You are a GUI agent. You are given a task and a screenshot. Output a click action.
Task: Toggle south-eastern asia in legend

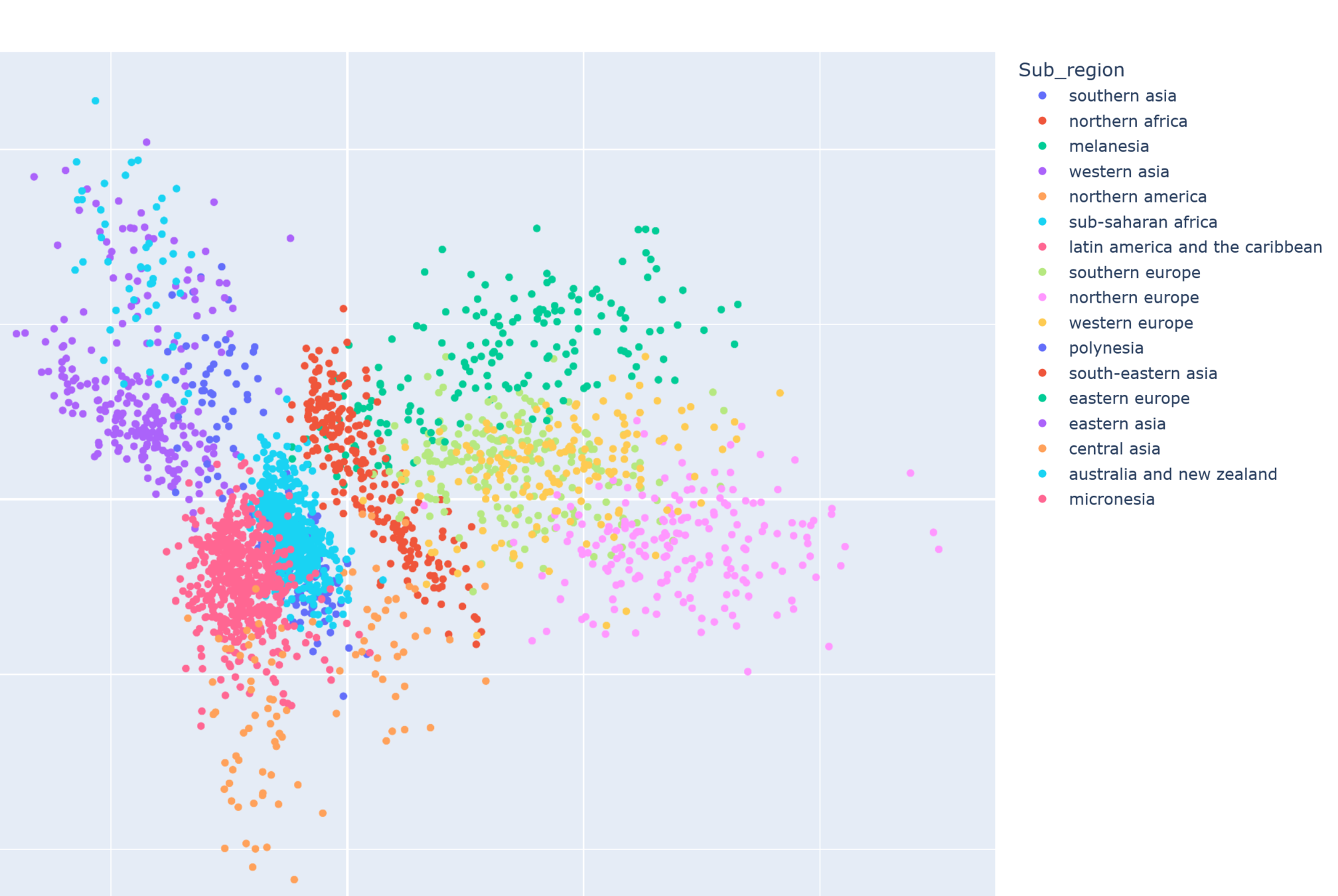[x=1142, y=374]
